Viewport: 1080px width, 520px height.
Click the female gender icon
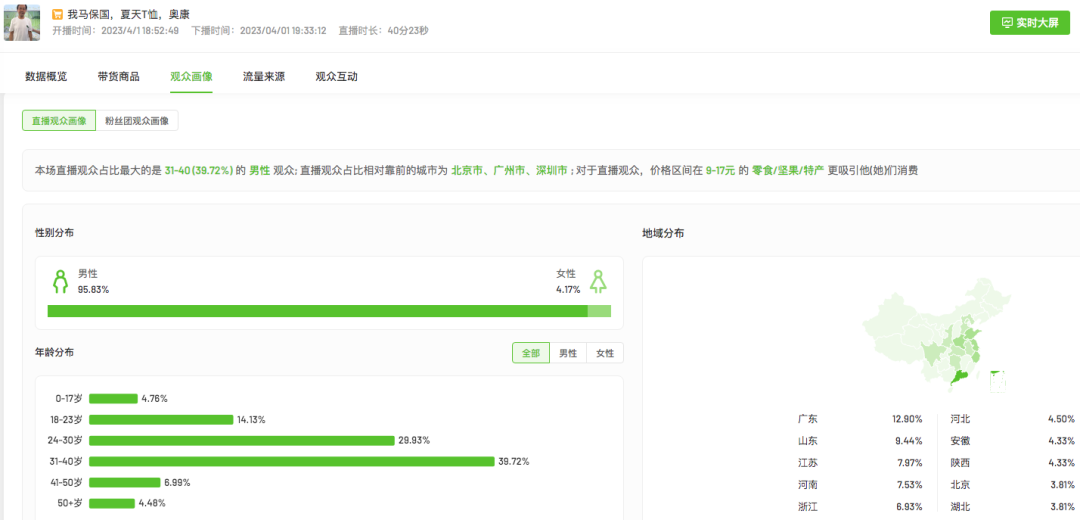coord(598,281)
